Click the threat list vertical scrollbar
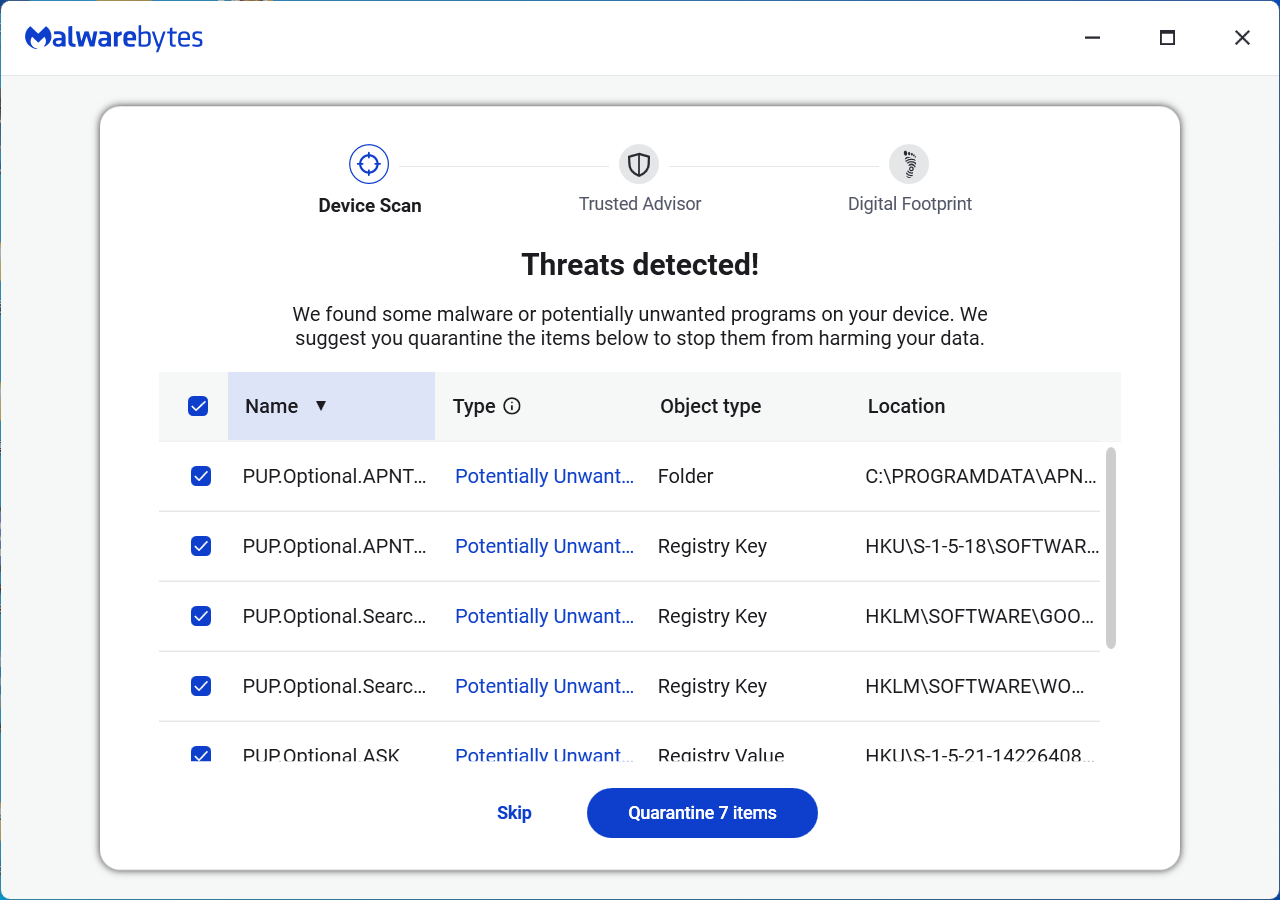Viewport: 1280px width, 900px height. [1111, 547]
